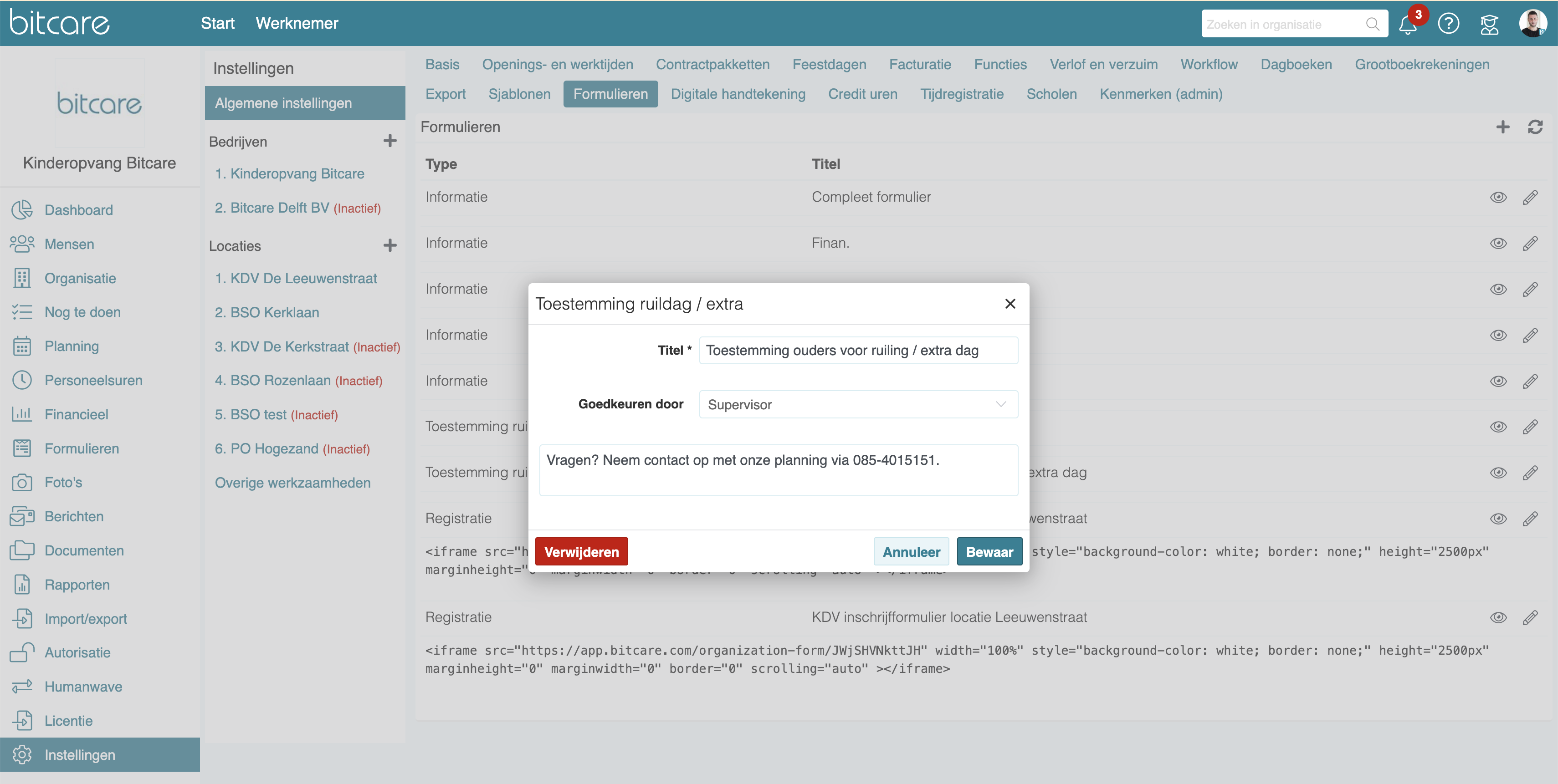Toggle eye icon for Finan. form
Image resolution: width=1558 pixels, height=784 pixels.
pos(1498,243)
